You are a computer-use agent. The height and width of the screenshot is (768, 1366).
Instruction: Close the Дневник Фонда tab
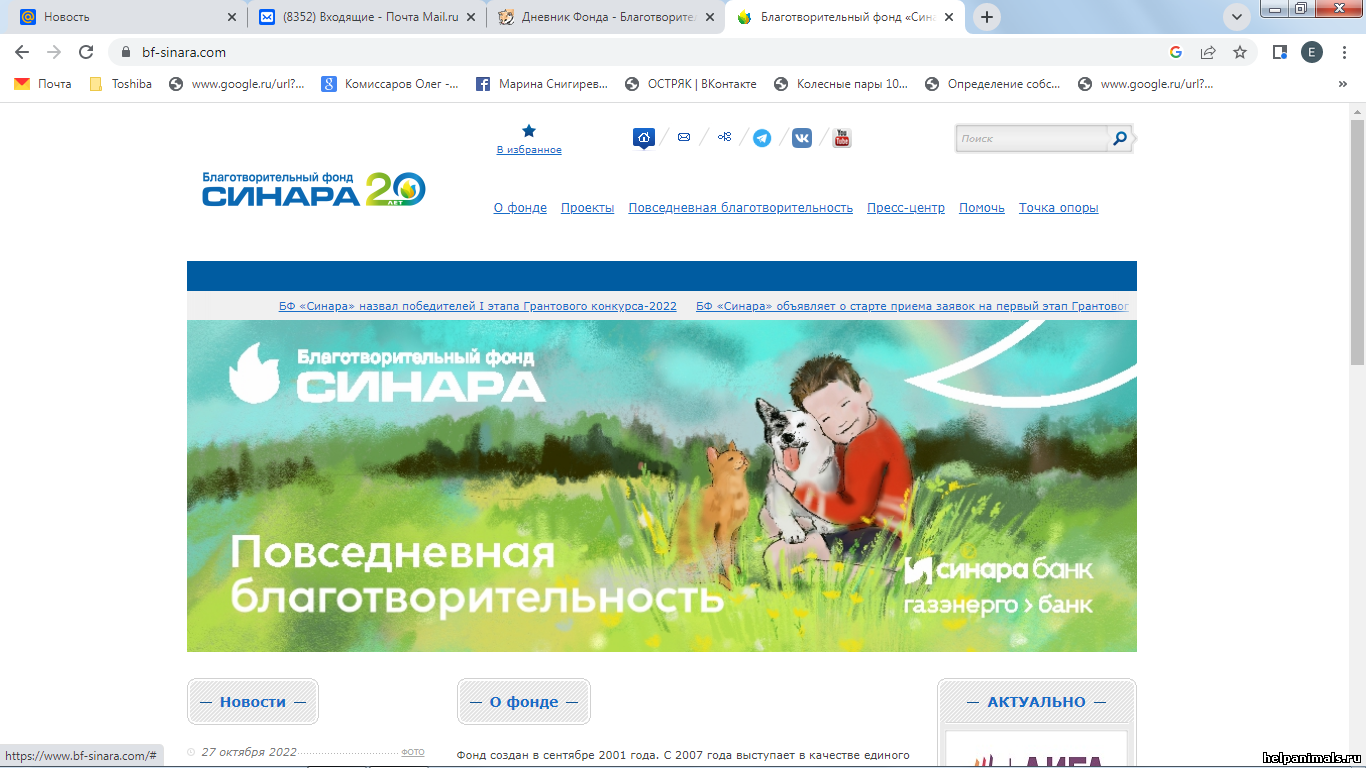pyautogui.click(x=710, y=17)
